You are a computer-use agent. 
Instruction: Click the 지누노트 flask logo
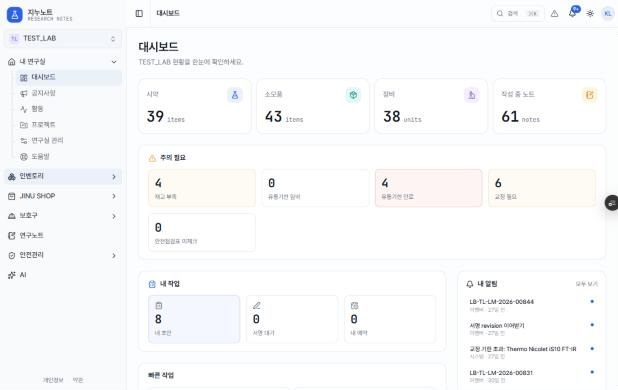pos(15,15)
